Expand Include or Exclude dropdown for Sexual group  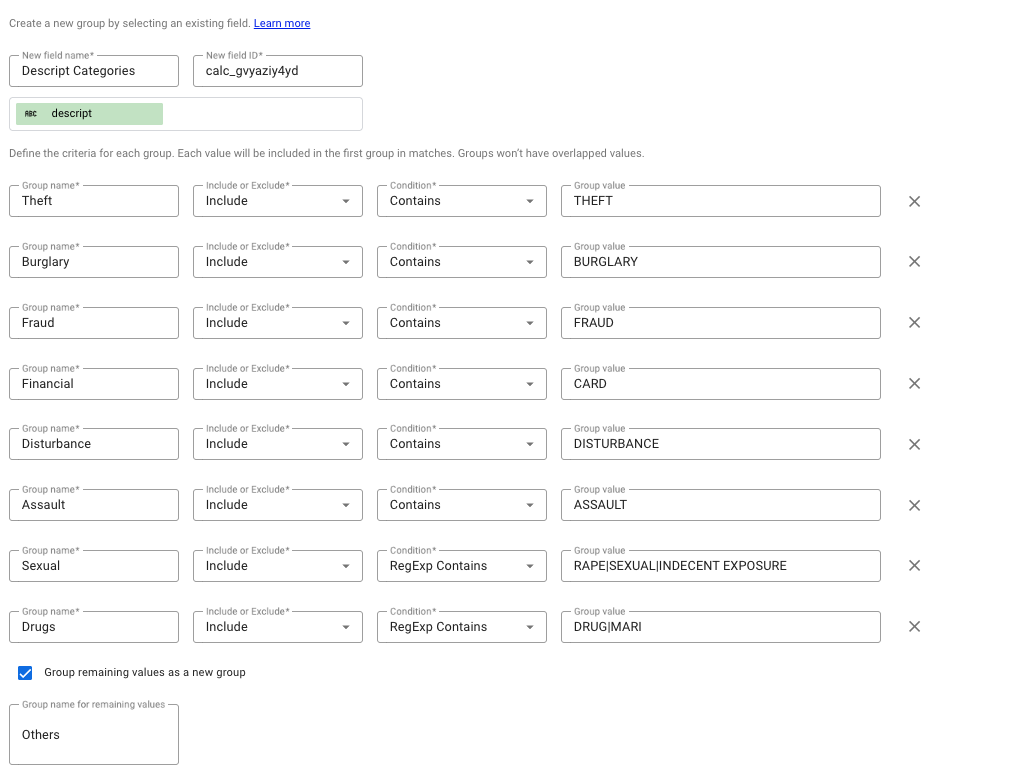[x=277, y=566]
